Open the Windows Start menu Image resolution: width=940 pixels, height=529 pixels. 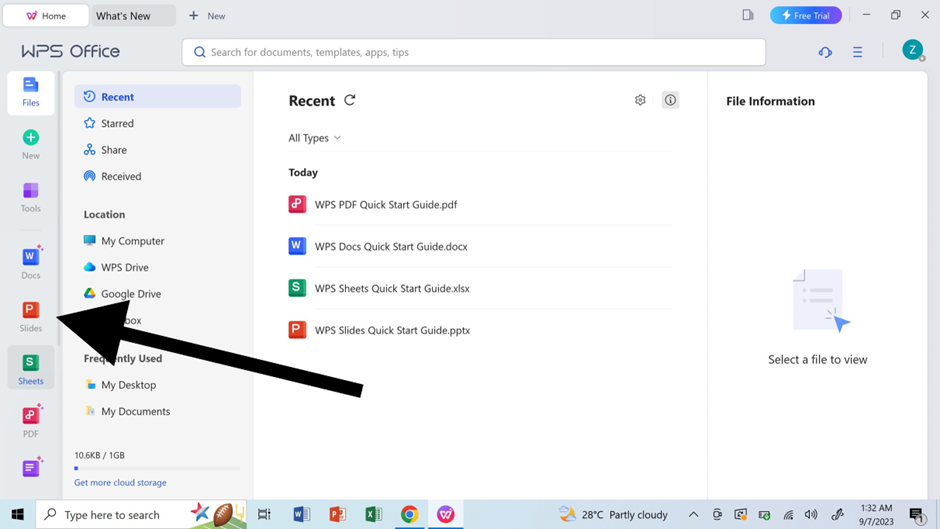click(x=17, y=515)
